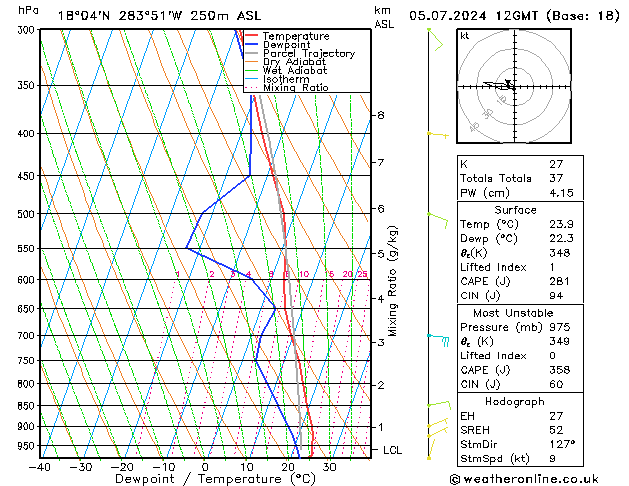Click the surface CAPE value 281
629x486 pixels.
pos(559,281)
